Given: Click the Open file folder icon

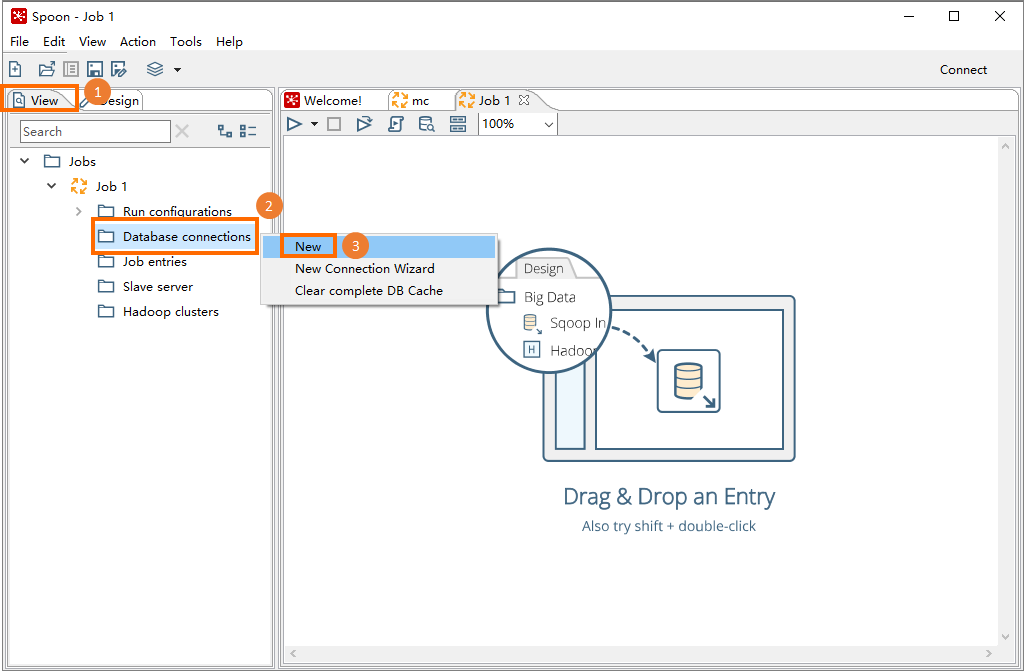Looking at the screenshot, I should 46,69.
